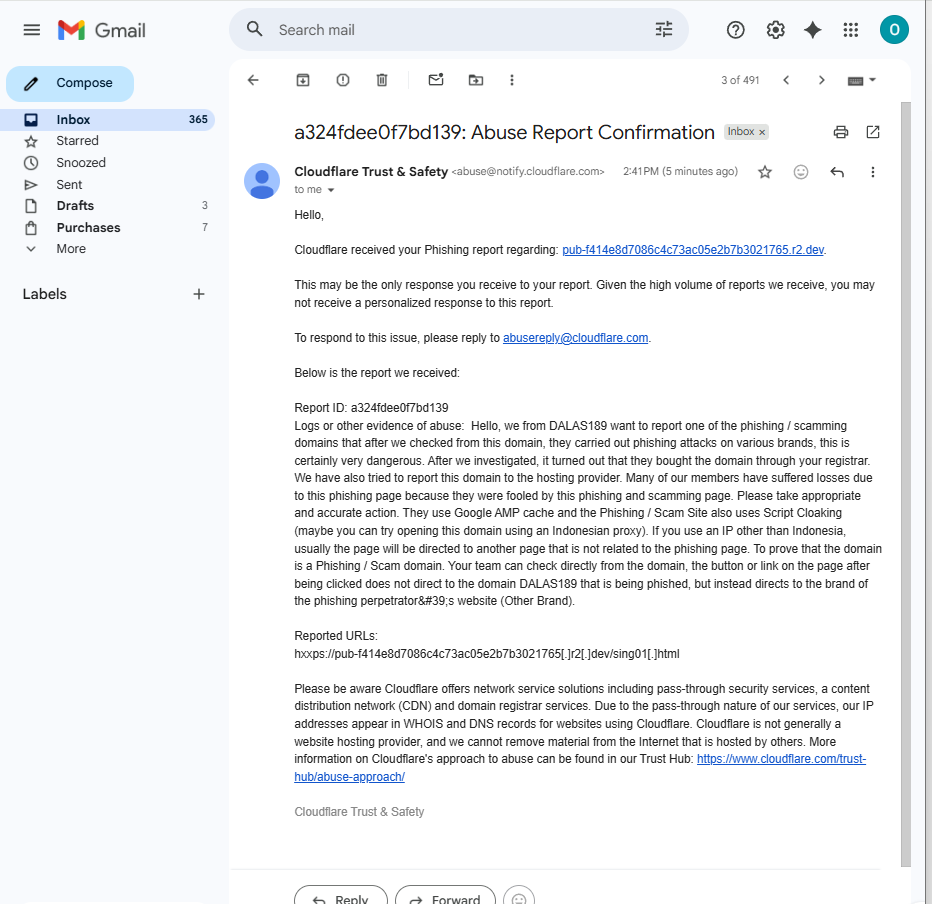Screen dimensions: 932x904
Task: Open the pub-f414e8d...r2.dev link
Action: (x=692, y=250)
